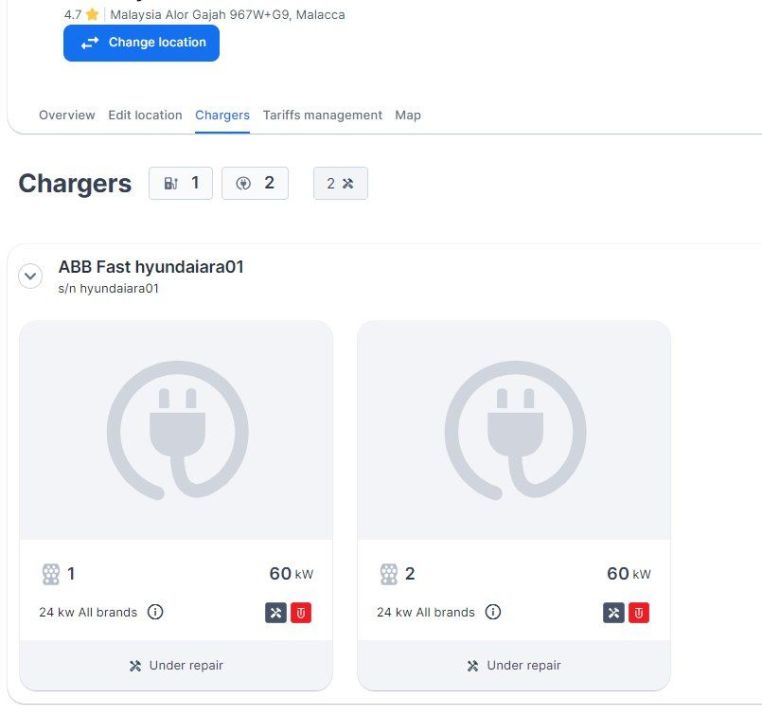This screenshot has height=715, width=762.
Task: Click connector 1 plug image
Action: click(x=176, y=430)
